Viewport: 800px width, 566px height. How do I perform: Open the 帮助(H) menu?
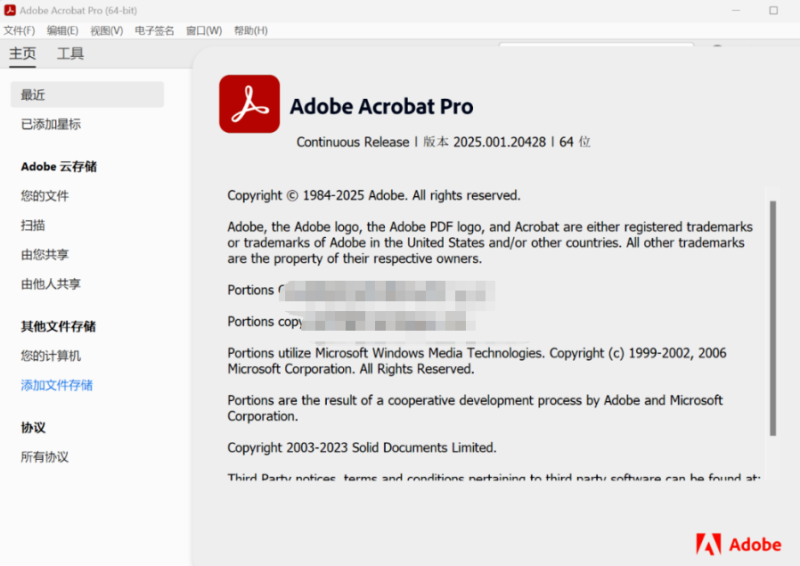(251, 31)
